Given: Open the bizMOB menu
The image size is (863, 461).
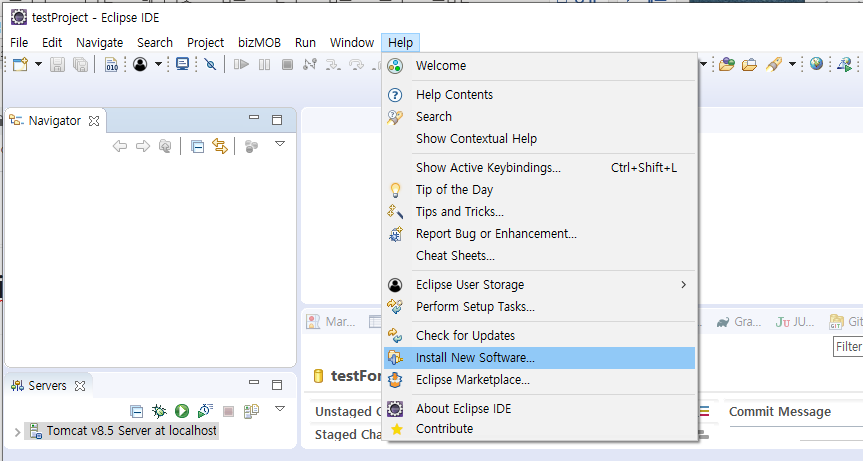Looking at the screenshot, I should tap(259, 42).
